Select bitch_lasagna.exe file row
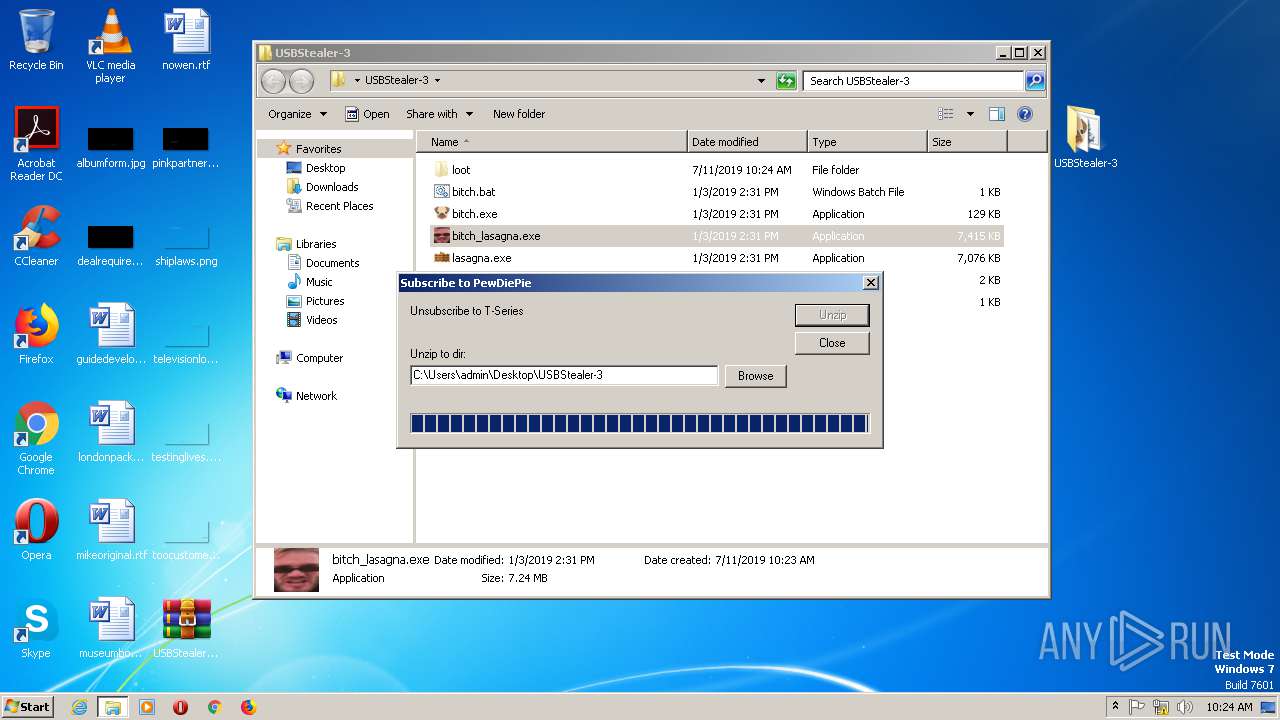 coord(716,236)
